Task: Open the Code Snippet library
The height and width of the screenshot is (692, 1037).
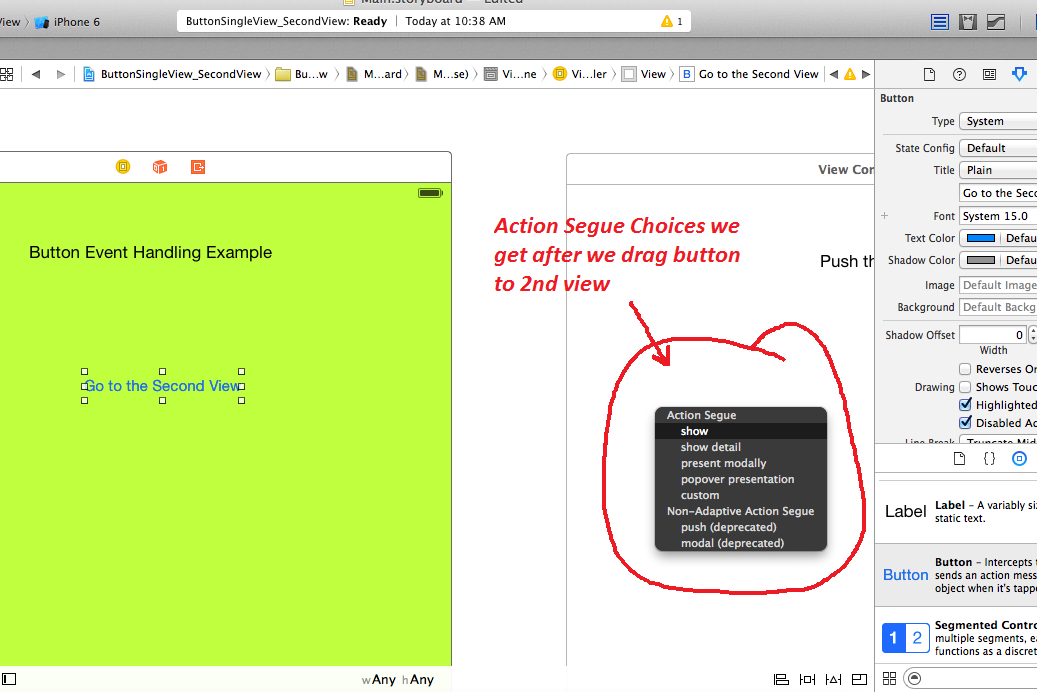Action: pyautogui.click(x=989, y=458)
